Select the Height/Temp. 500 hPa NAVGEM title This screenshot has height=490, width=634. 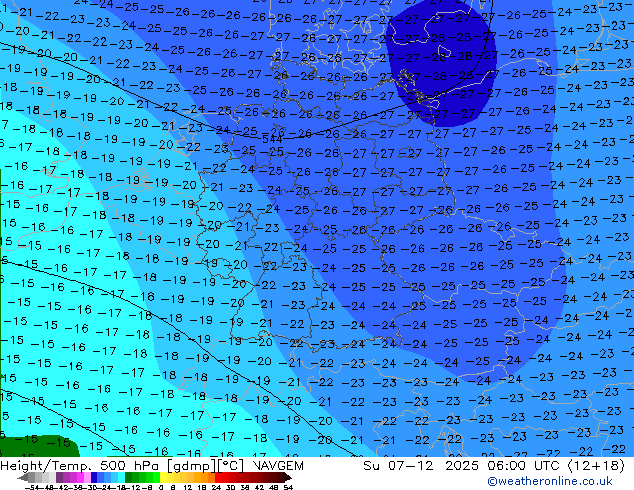pyautogui.click(x=152, y=466)
